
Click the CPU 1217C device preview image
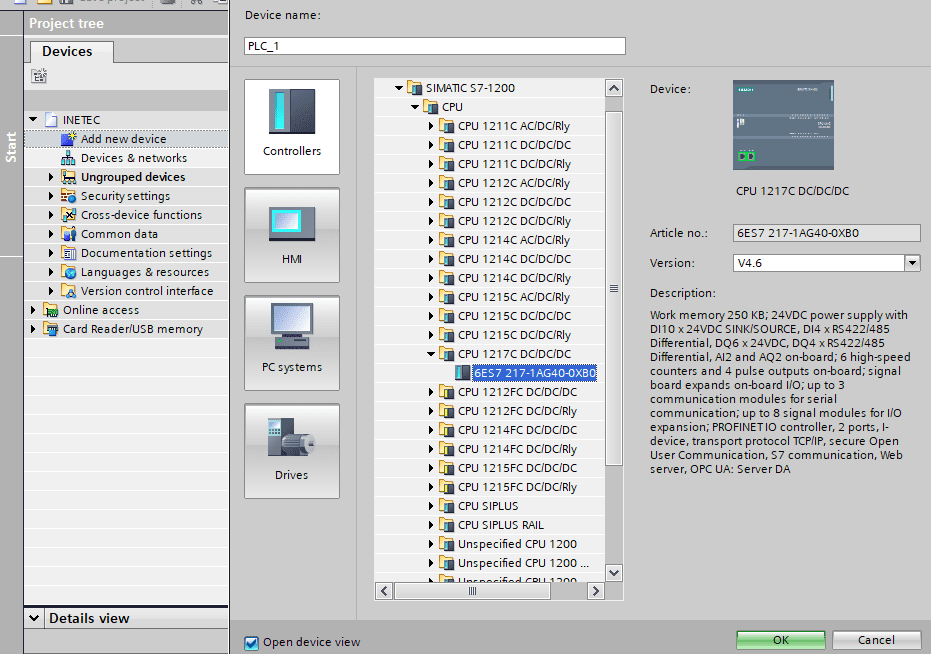pyautogui.click(x=783, y=125)
